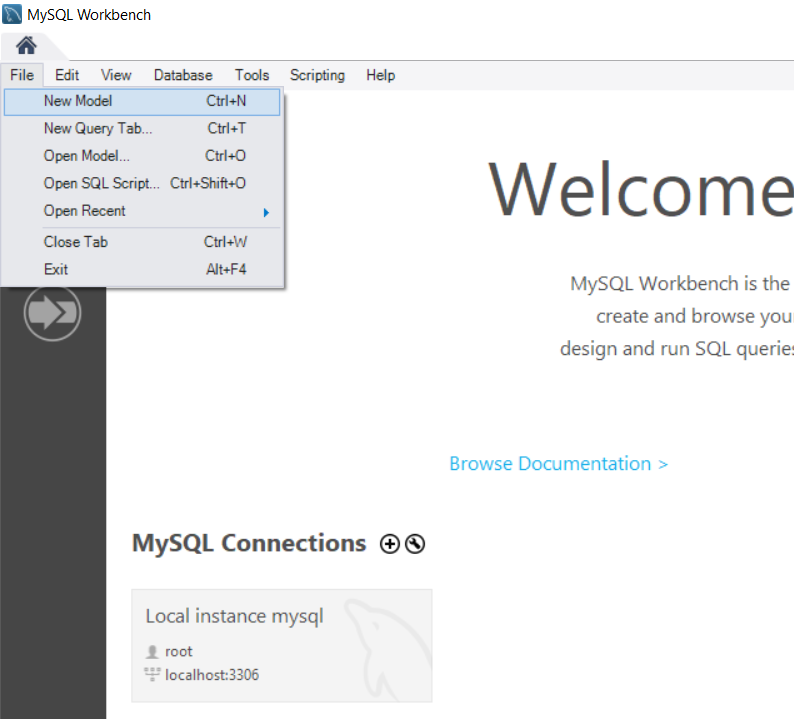Click the MySQL Workbench title bar icon
Image resolution: width=794 pixels, height=719 pixels.
[12, 14]
